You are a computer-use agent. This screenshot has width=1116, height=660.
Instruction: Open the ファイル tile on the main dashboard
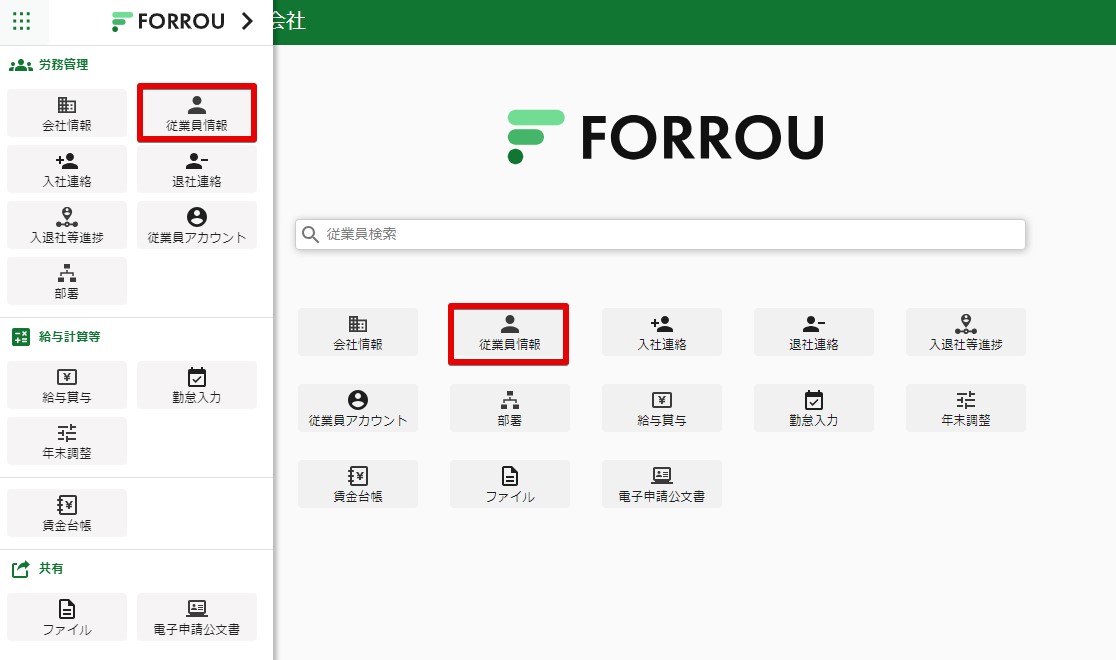pyautogui.click(x=510, y=484)
